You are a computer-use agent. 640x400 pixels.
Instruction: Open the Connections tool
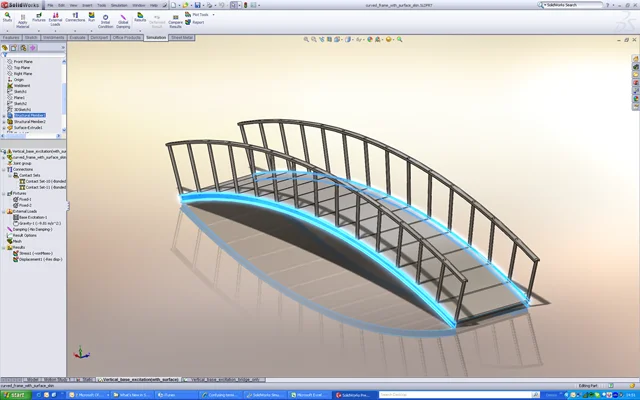coord(74,19)
